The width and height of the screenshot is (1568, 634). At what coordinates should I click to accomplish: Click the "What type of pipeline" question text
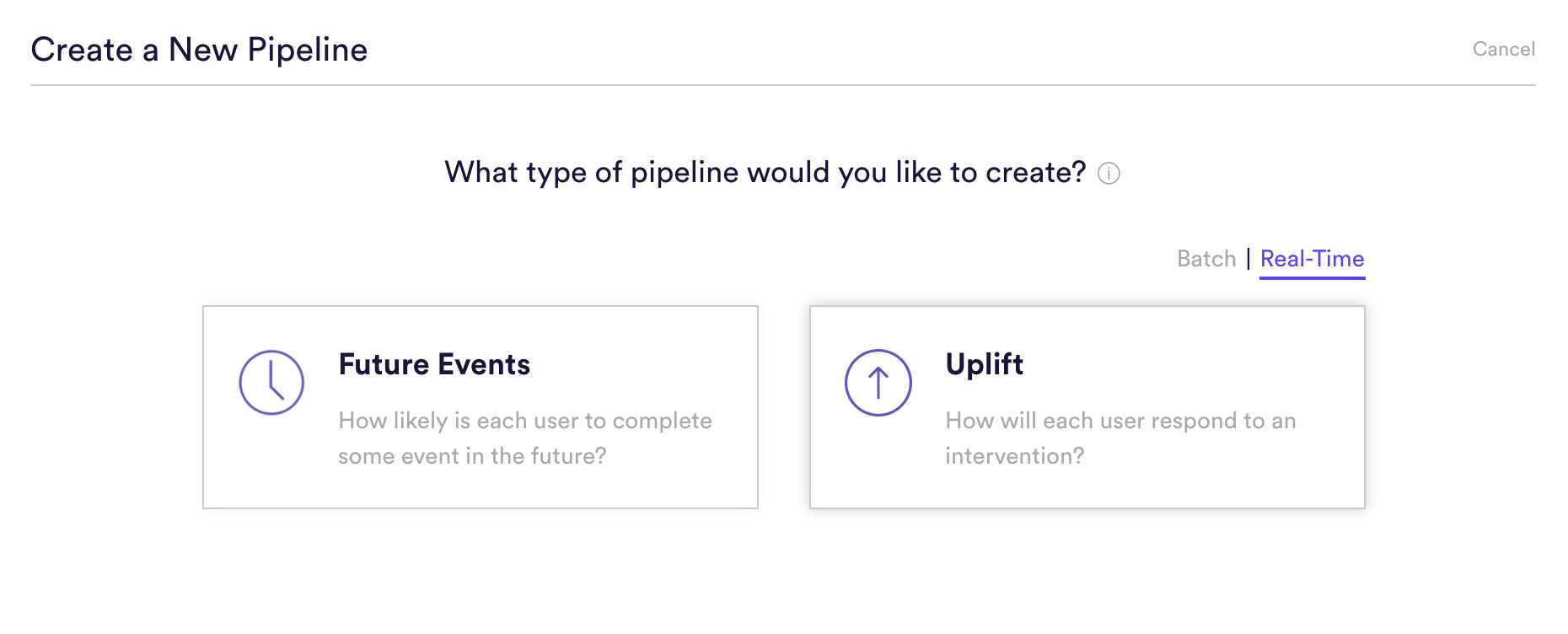pyautogui.click(x=765, y=173)
